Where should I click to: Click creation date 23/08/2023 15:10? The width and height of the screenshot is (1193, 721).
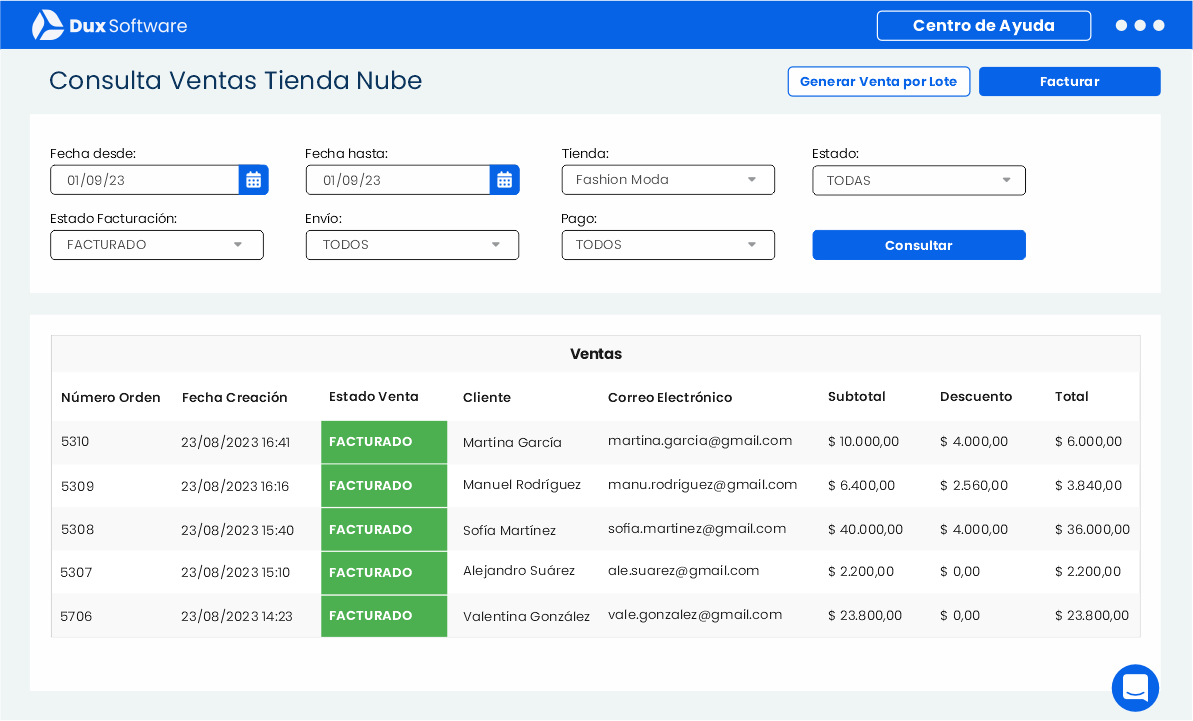[x=236, y=572]
